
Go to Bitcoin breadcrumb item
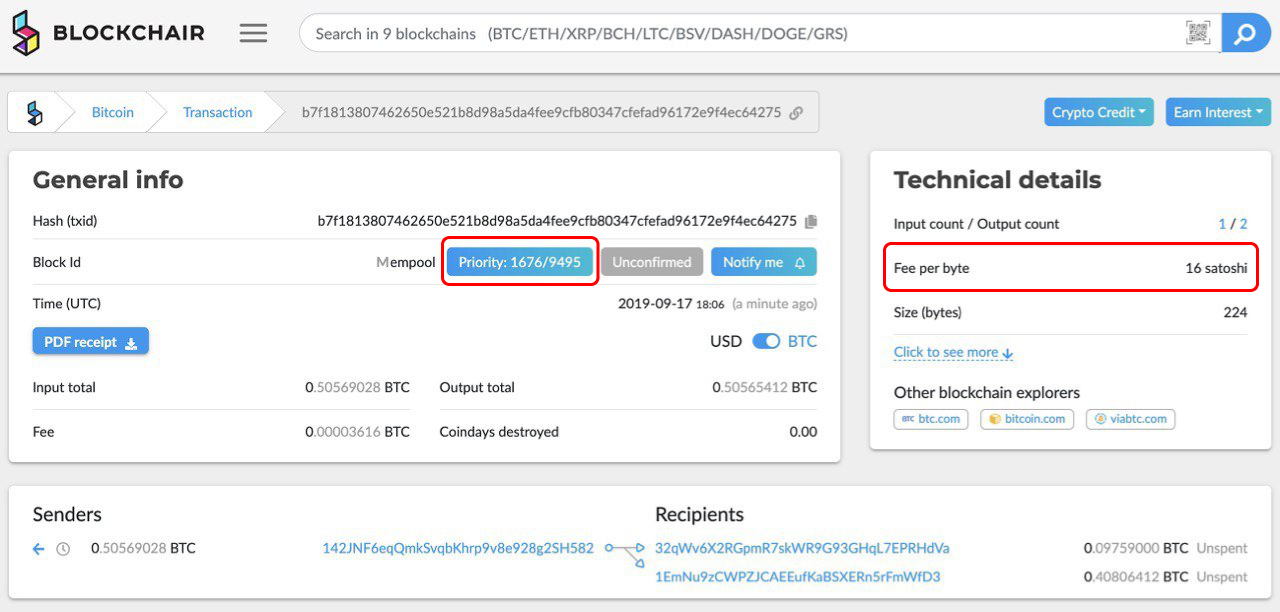click(x=112, y=113)
